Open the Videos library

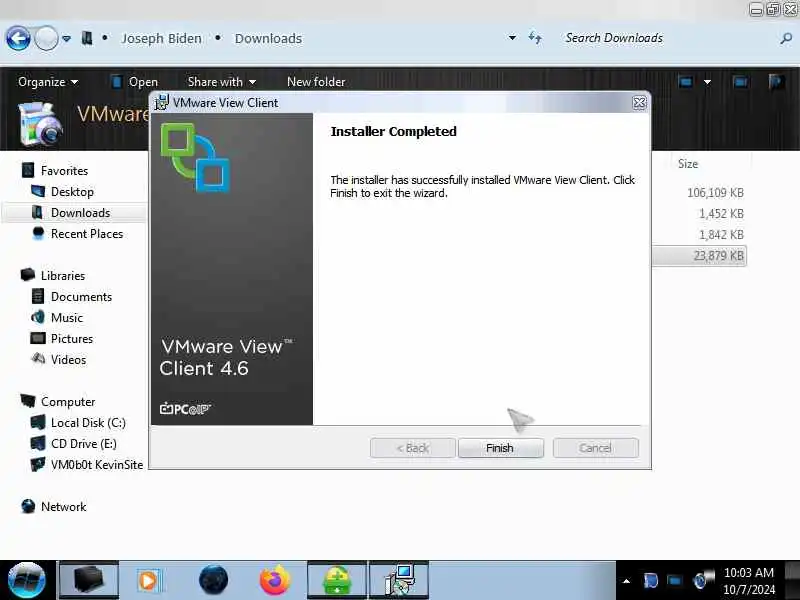tap(68, 360)
